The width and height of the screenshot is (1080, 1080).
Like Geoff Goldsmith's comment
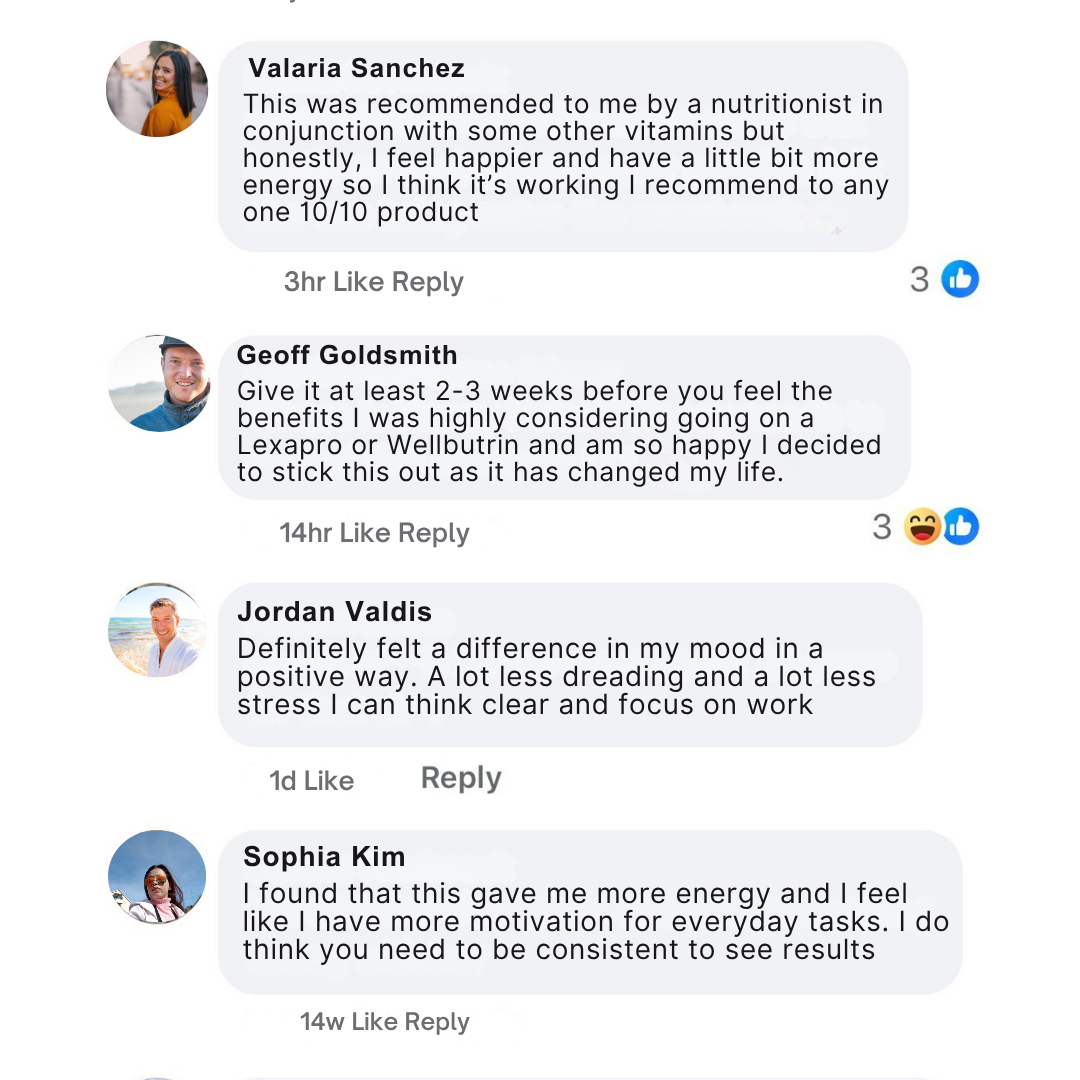point(364,533)
